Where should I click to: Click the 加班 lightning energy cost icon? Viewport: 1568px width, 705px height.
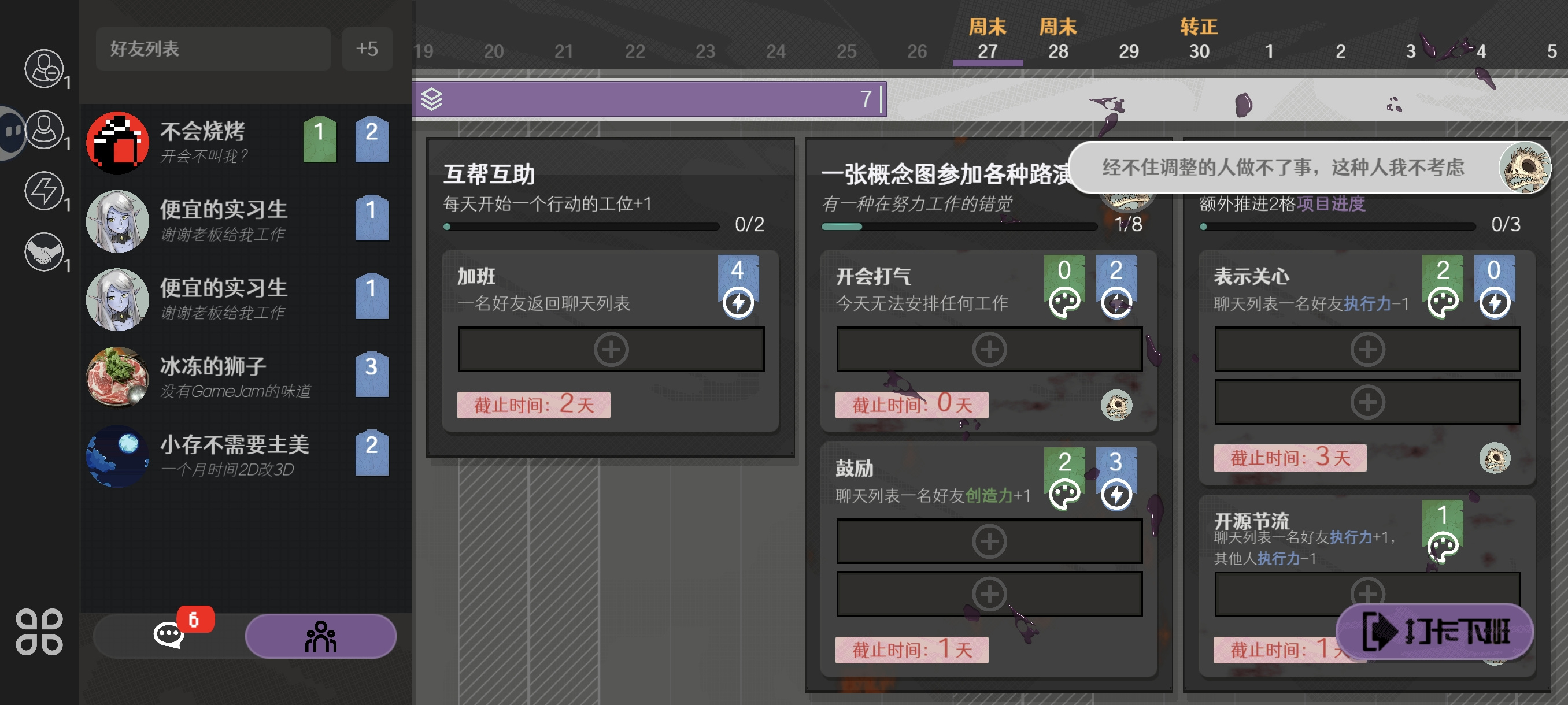[738, 302]
